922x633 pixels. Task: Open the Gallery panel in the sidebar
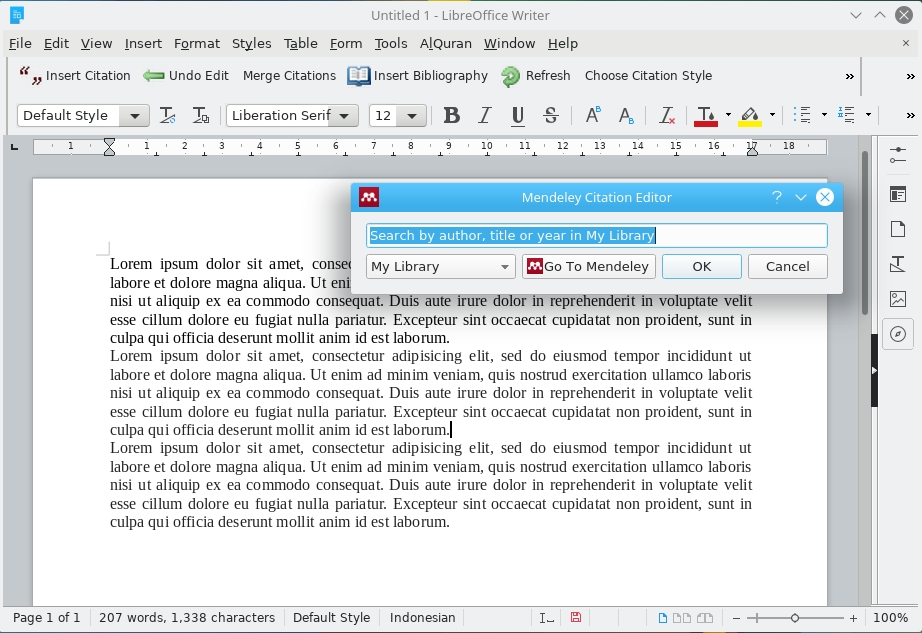tap(897, 299)
